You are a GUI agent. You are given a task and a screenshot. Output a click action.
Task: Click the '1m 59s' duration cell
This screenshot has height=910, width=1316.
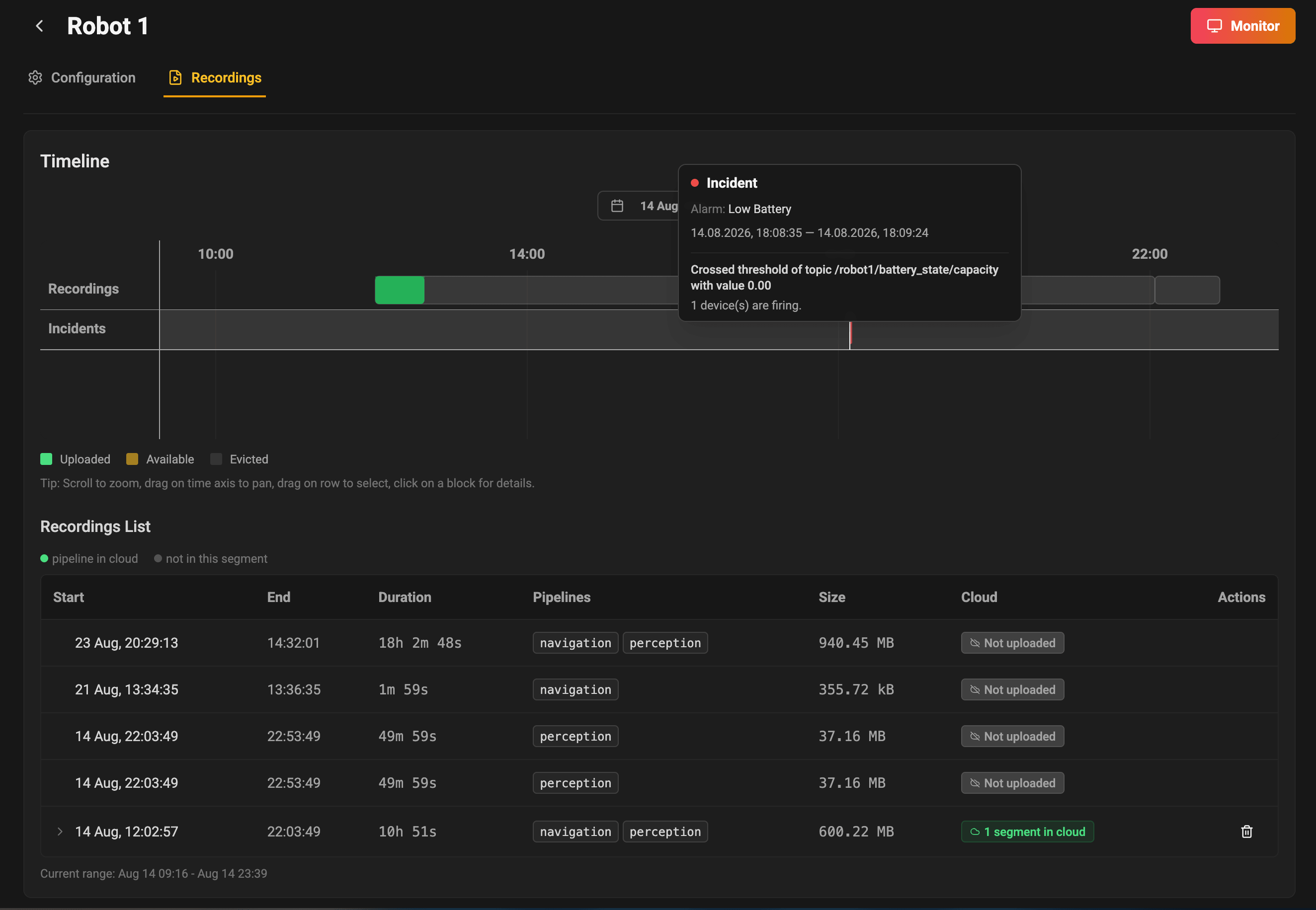coord(403,689)
